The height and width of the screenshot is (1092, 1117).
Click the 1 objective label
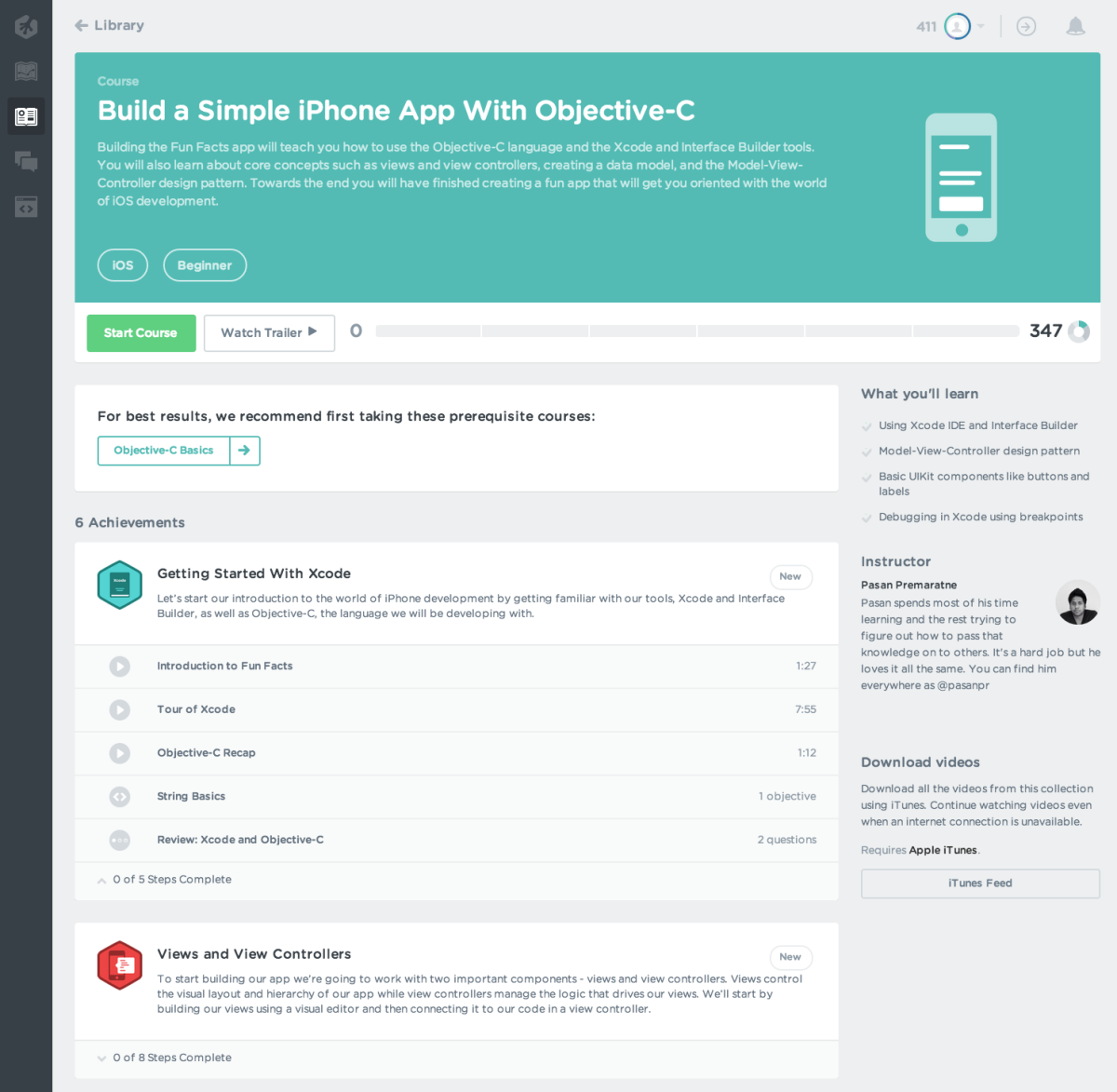pyautogui.click(x=787, y=797)
